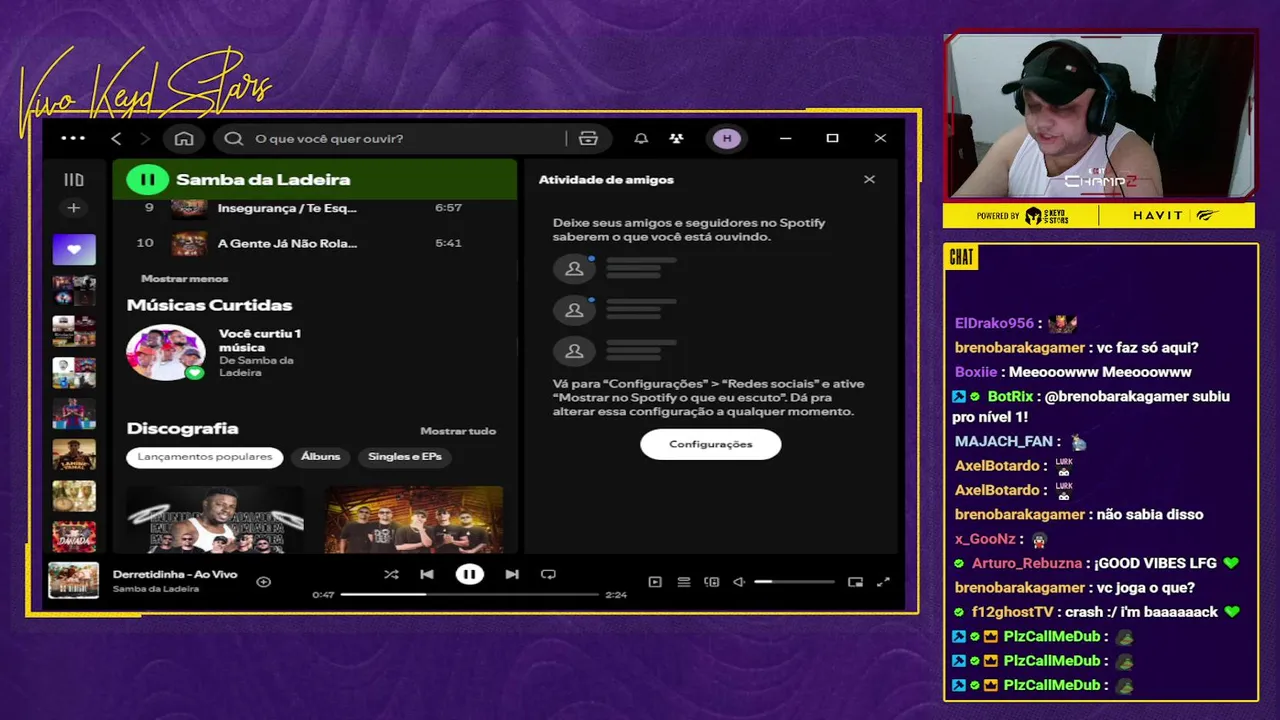Image resolution: width=1280 pixels, height=720 pixels.
Task: Open second discography album cover
Action: [414, 520]
